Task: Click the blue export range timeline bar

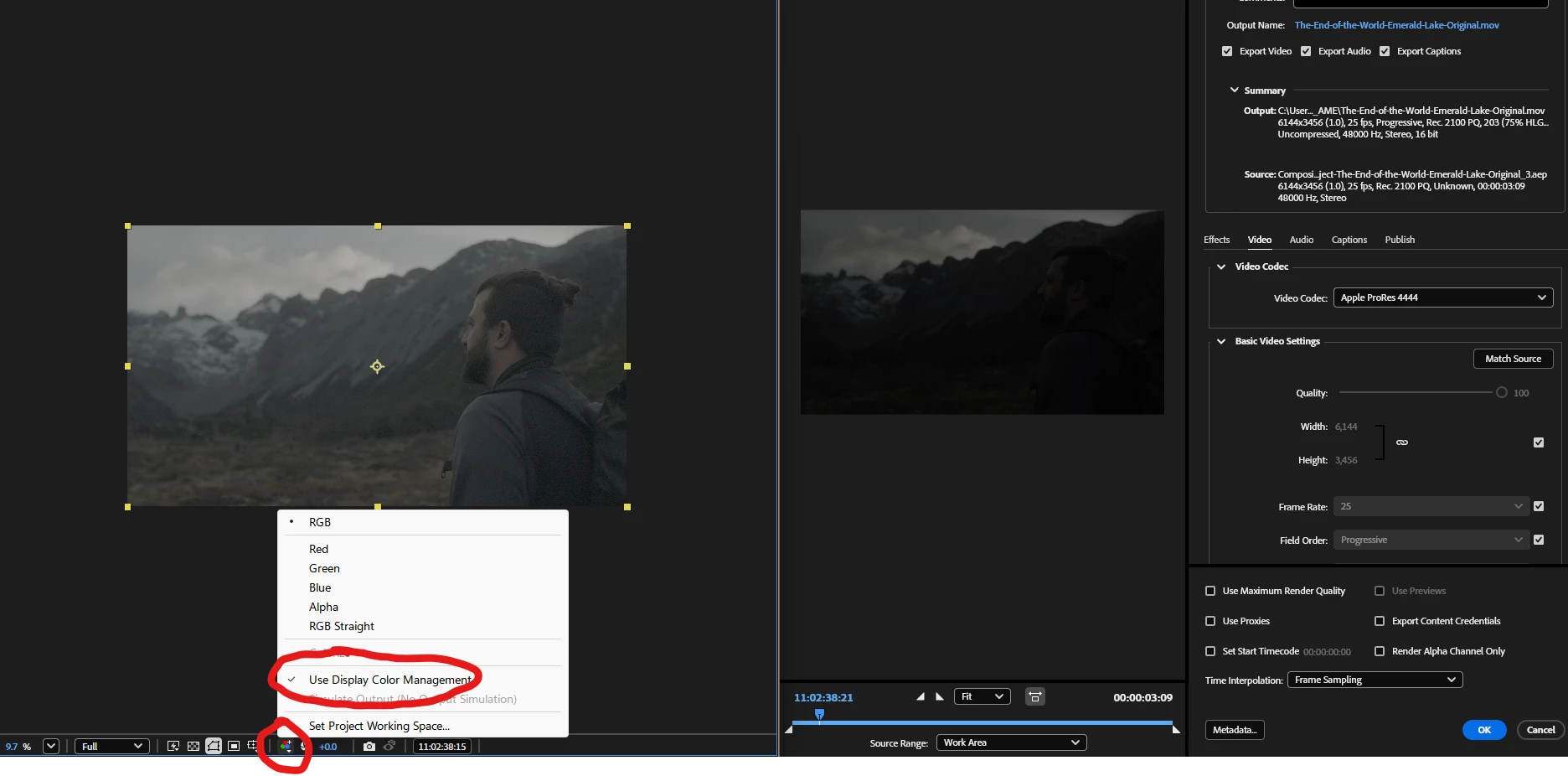Action: tap(983, 722)
